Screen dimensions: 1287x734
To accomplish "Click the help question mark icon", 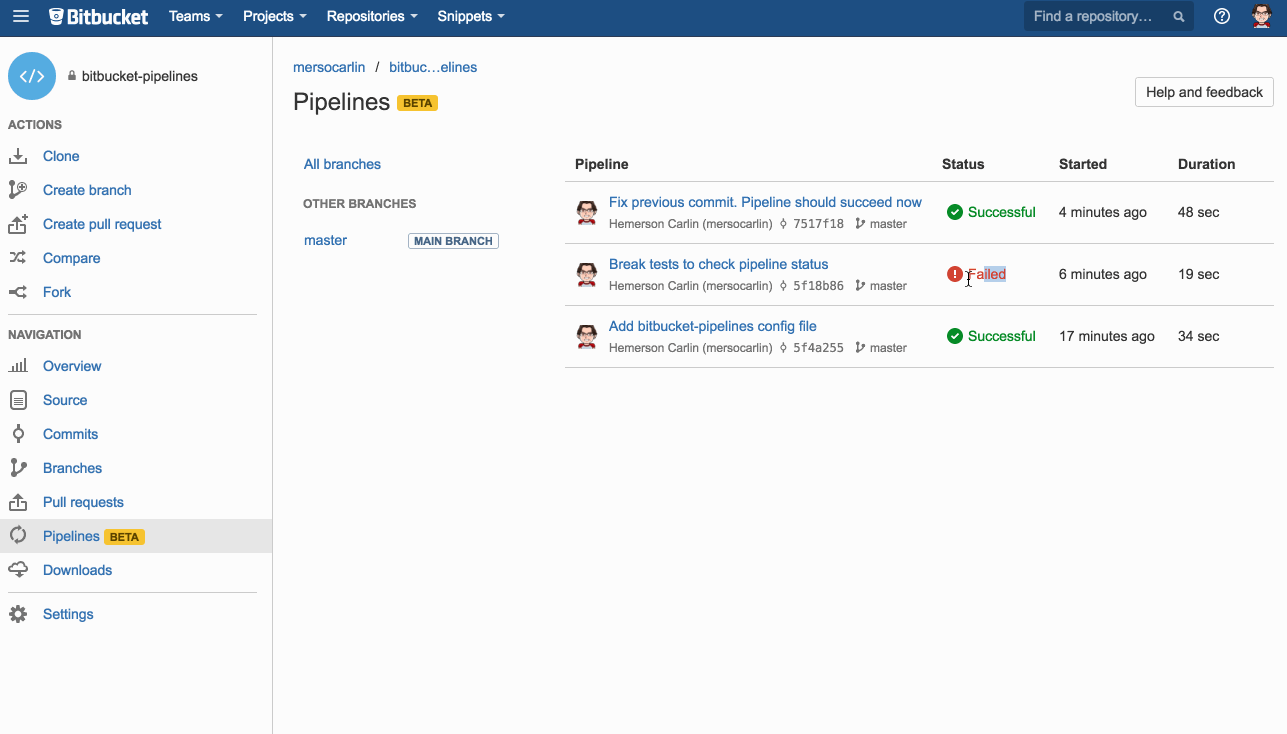I will click(1221, 17).
